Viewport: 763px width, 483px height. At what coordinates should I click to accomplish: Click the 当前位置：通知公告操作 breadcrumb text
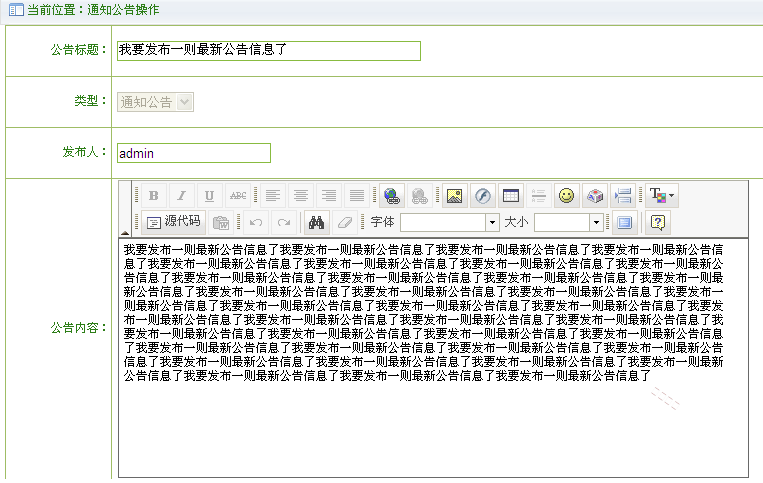pos(93,10)
